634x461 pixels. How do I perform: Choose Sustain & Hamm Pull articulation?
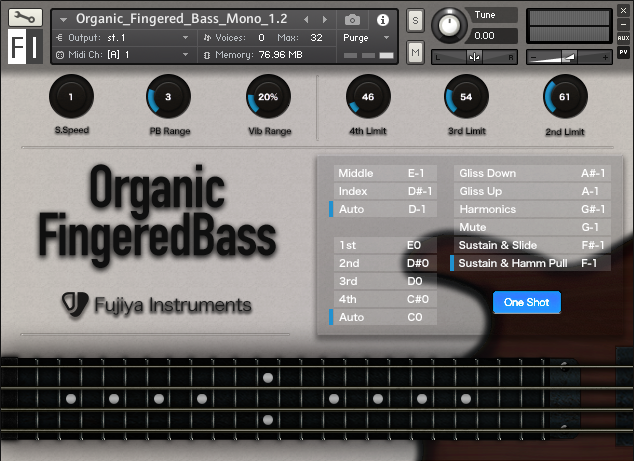530,263
